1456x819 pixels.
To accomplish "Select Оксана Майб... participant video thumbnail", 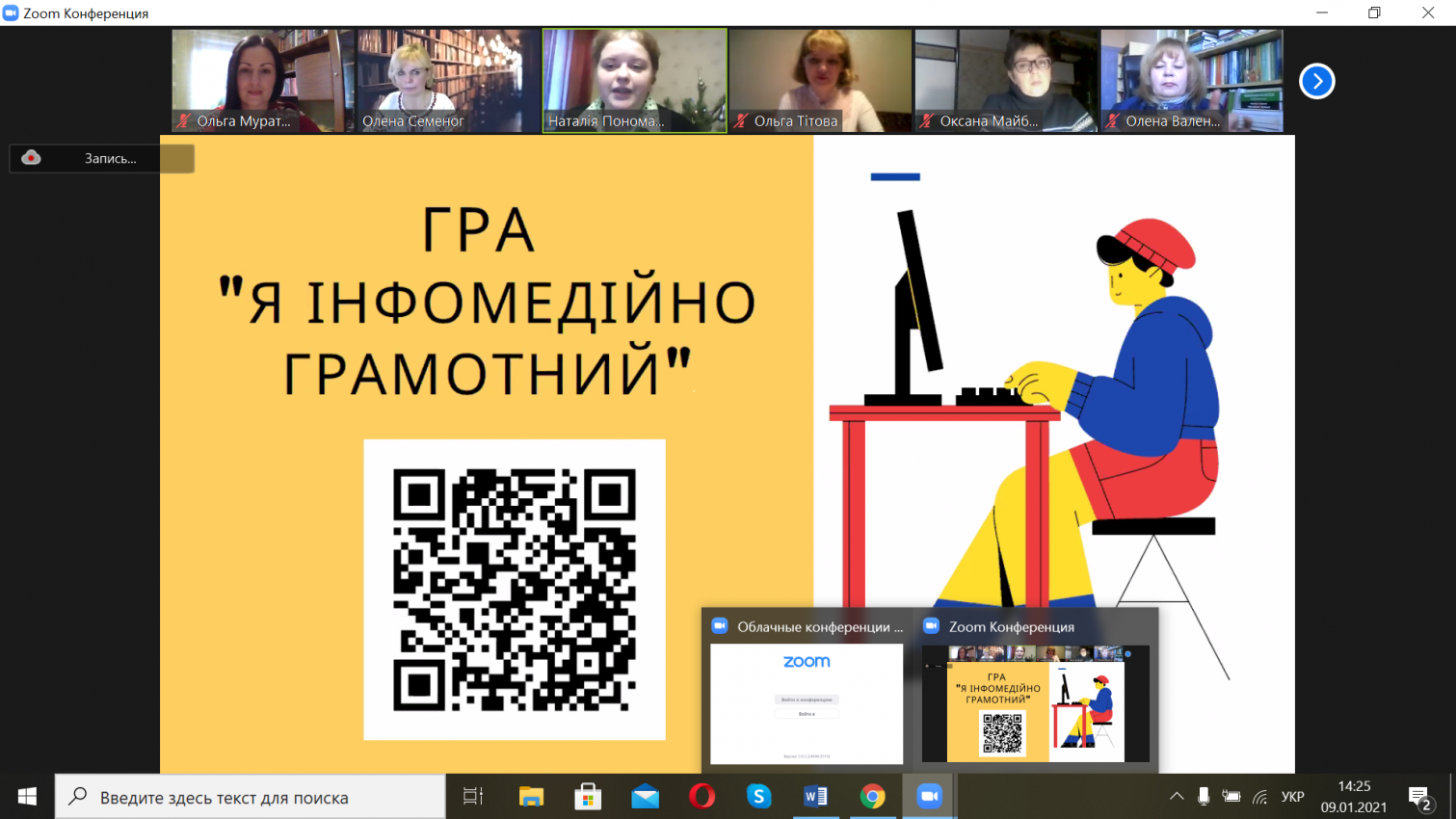I will (x=1006, y=81).
